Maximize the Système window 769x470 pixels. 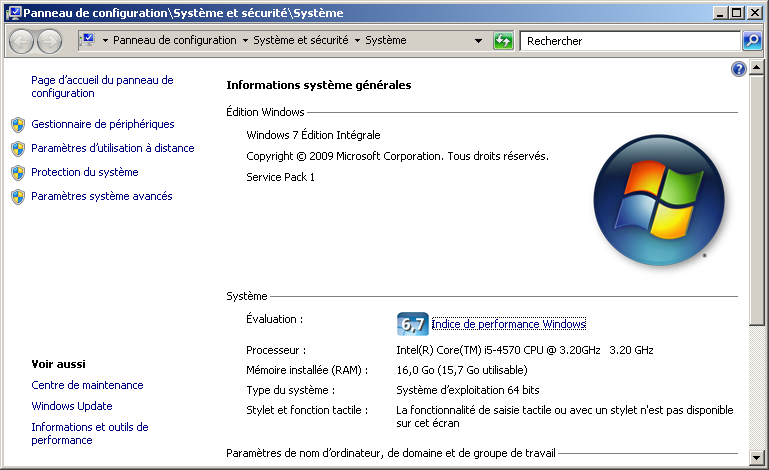point(737,13)
